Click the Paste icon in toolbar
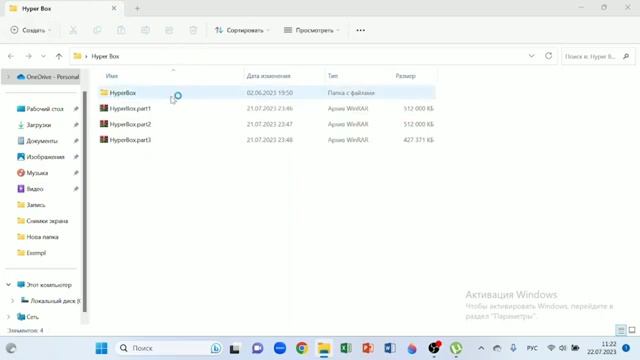Viewport: 640px width, 360px height. click(121, 30)
